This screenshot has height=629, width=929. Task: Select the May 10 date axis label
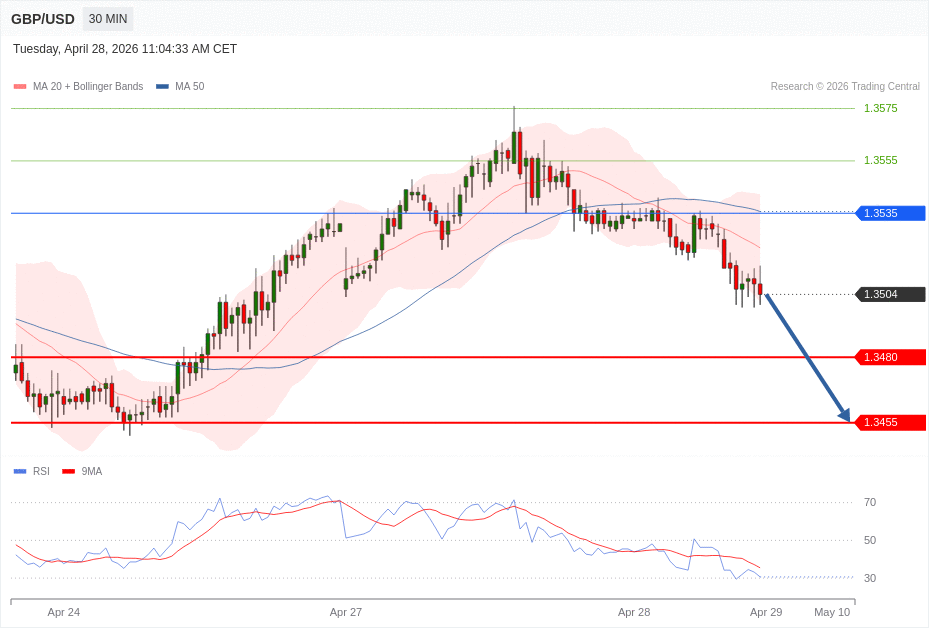[832, 612]
